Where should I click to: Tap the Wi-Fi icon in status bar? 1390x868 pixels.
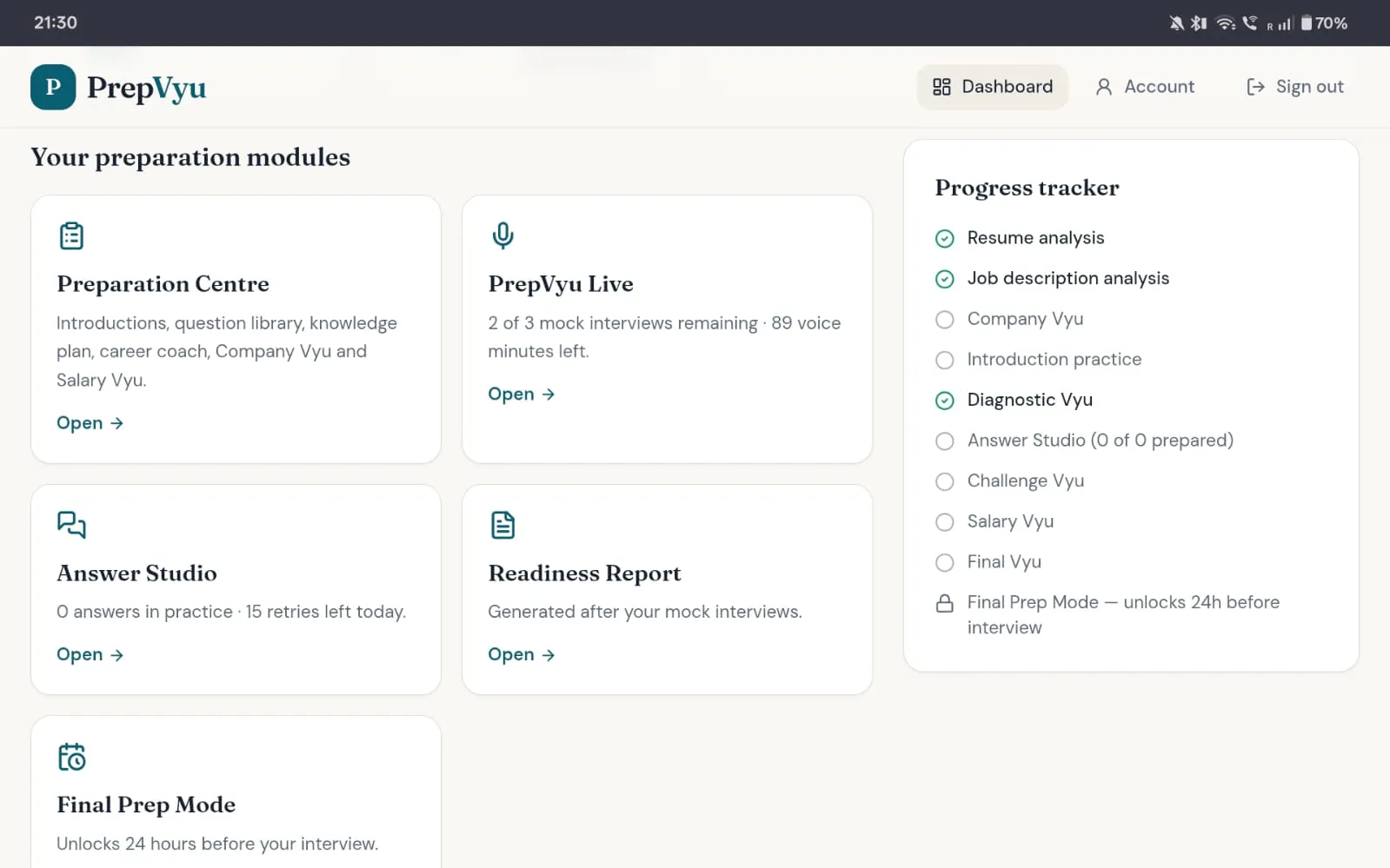(x=1226, y=23)
